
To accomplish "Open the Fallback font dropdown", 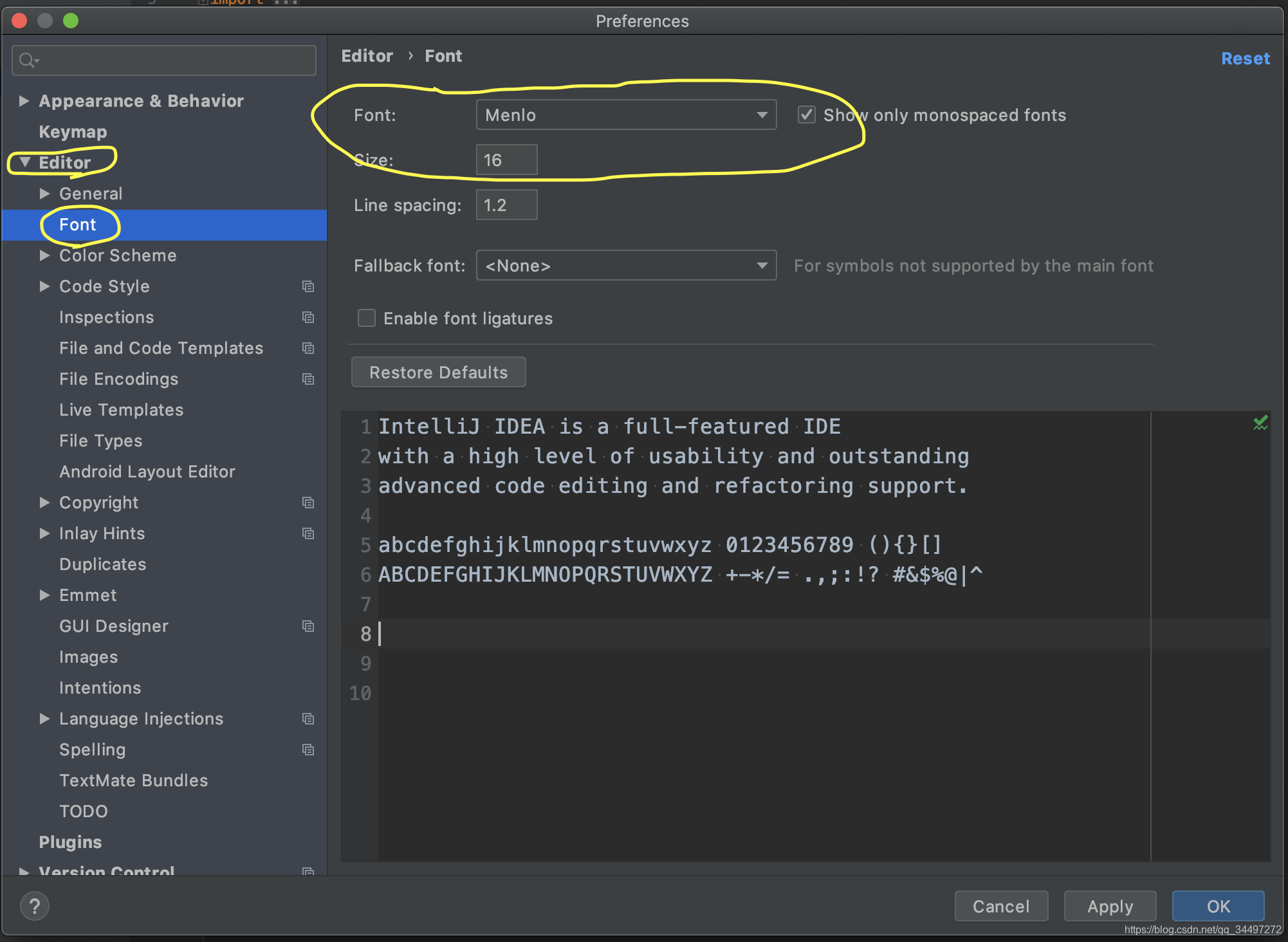I will [x=625, y=266].
